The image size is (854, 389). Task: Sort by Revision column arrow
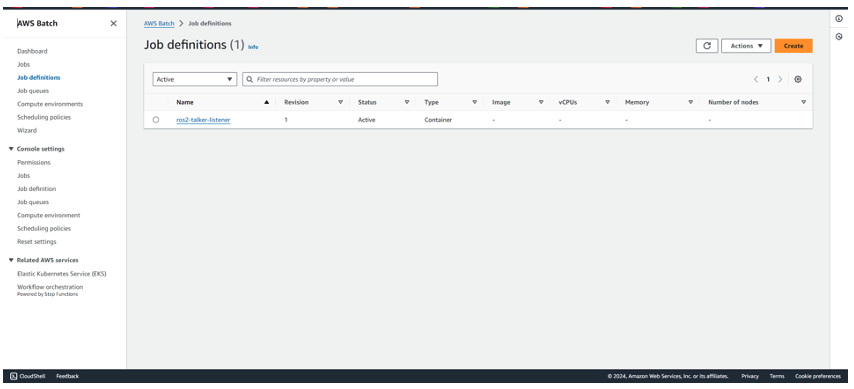click(340, 102)
